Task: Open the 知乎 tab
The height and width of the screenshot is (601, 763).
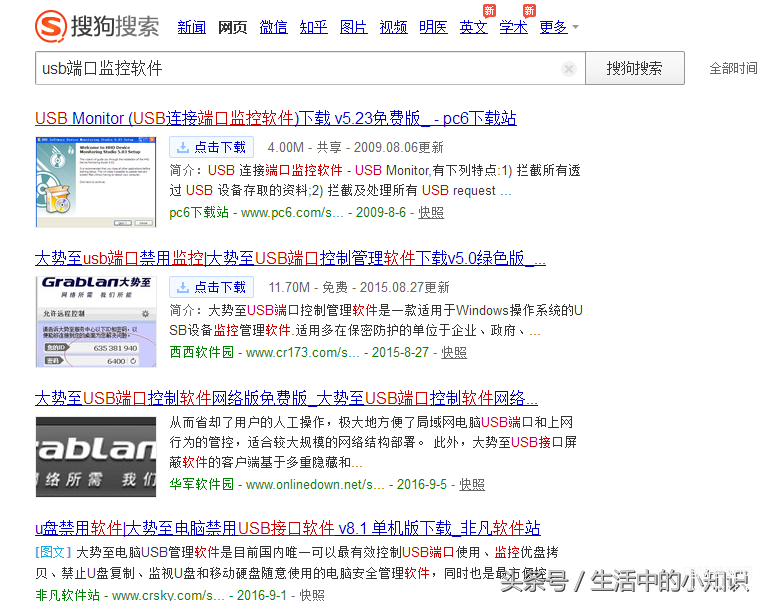Action: click(x=314, y=27)
